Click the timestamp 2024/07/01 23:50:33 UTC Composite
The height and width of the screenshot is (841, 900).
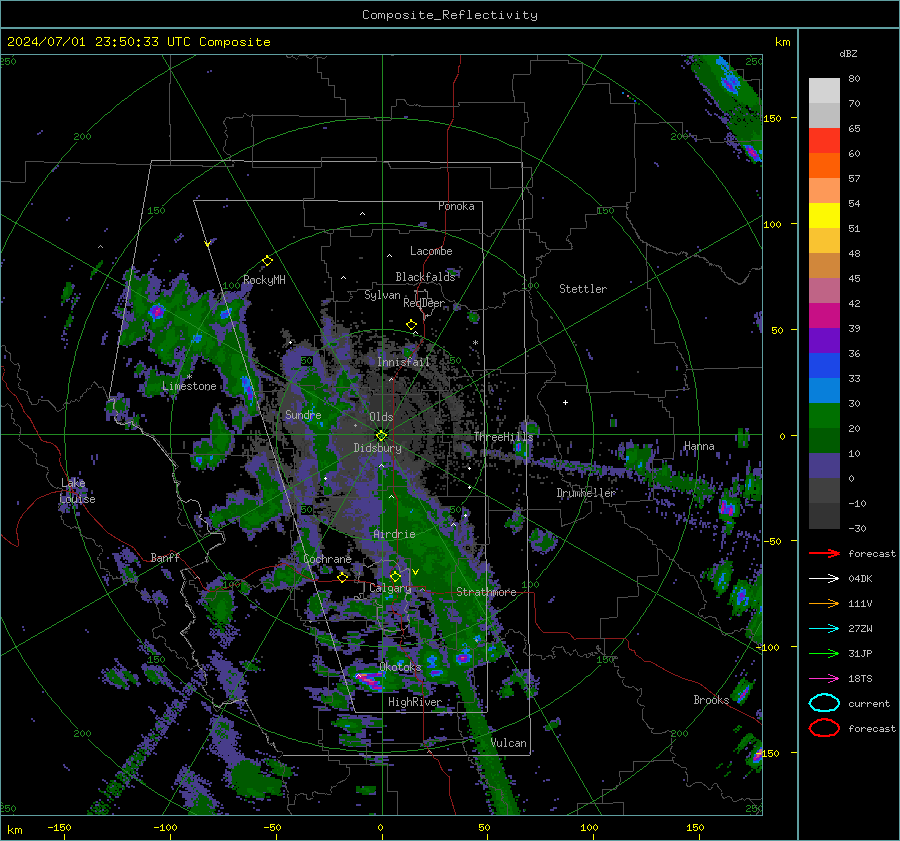click(138, 42)
